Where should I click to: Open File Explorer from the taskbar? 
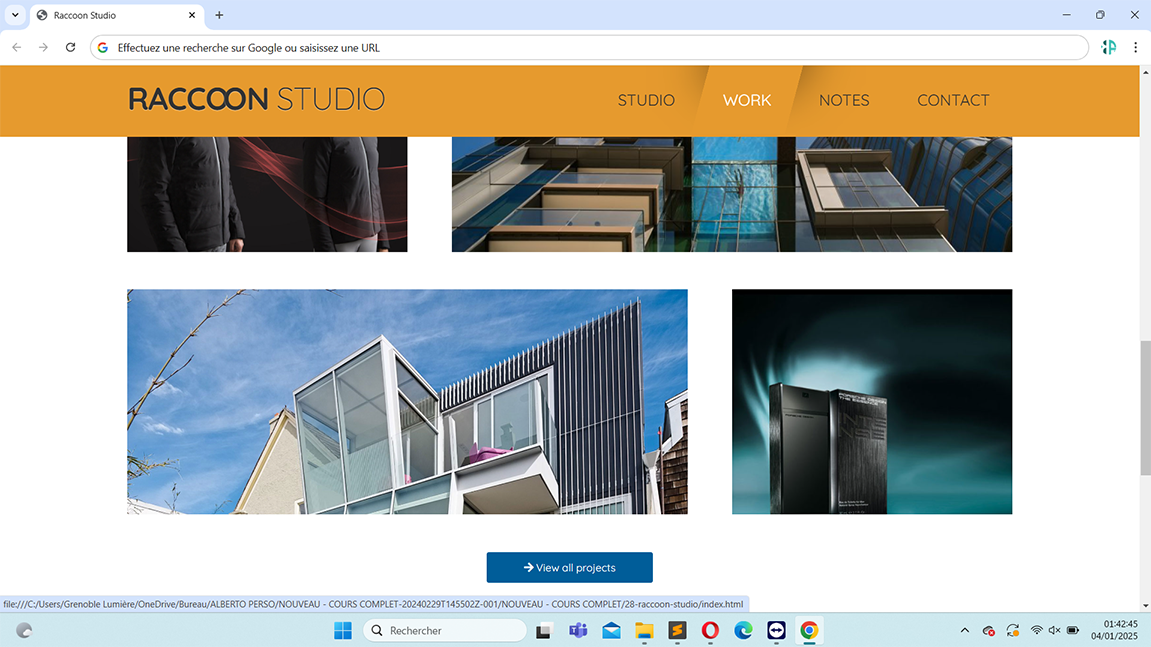coord(644,630)
